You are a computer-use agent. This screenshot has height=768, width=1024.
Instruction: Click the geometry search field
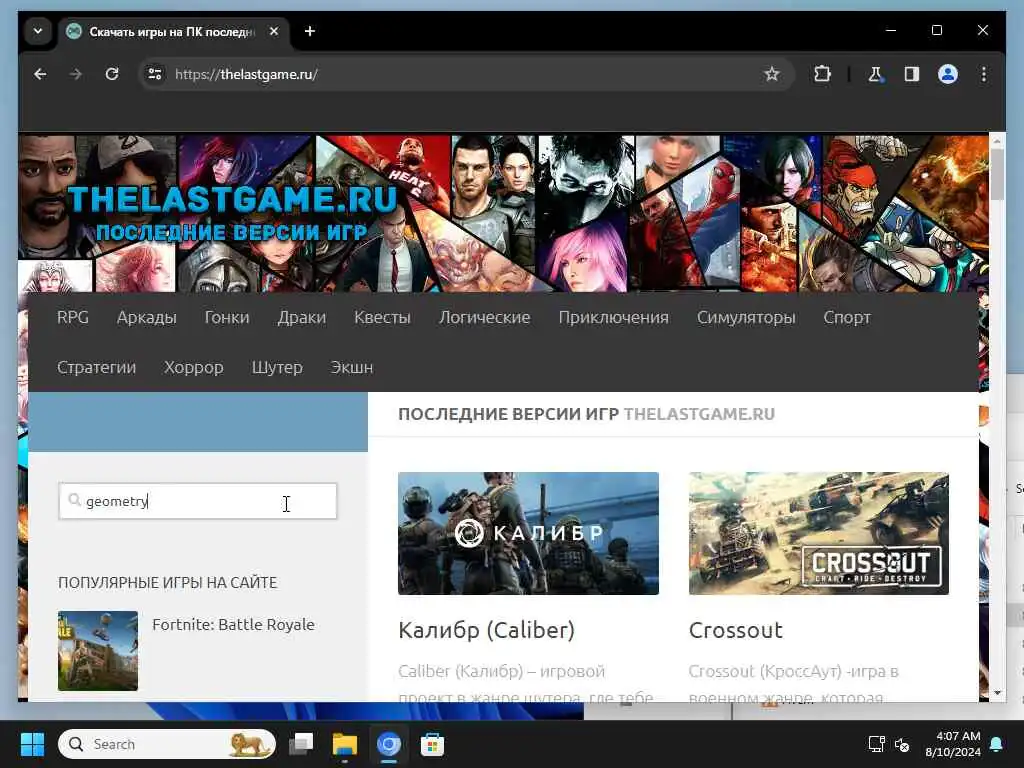pos(198,501)
